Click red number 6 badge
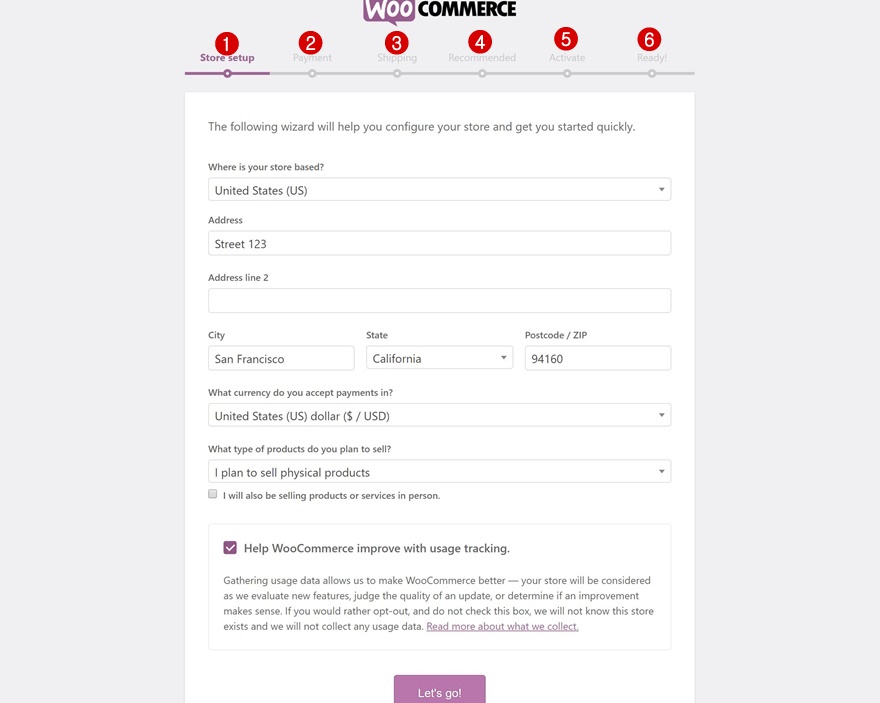This screenshot has width=880, height=703. point(650,39)
